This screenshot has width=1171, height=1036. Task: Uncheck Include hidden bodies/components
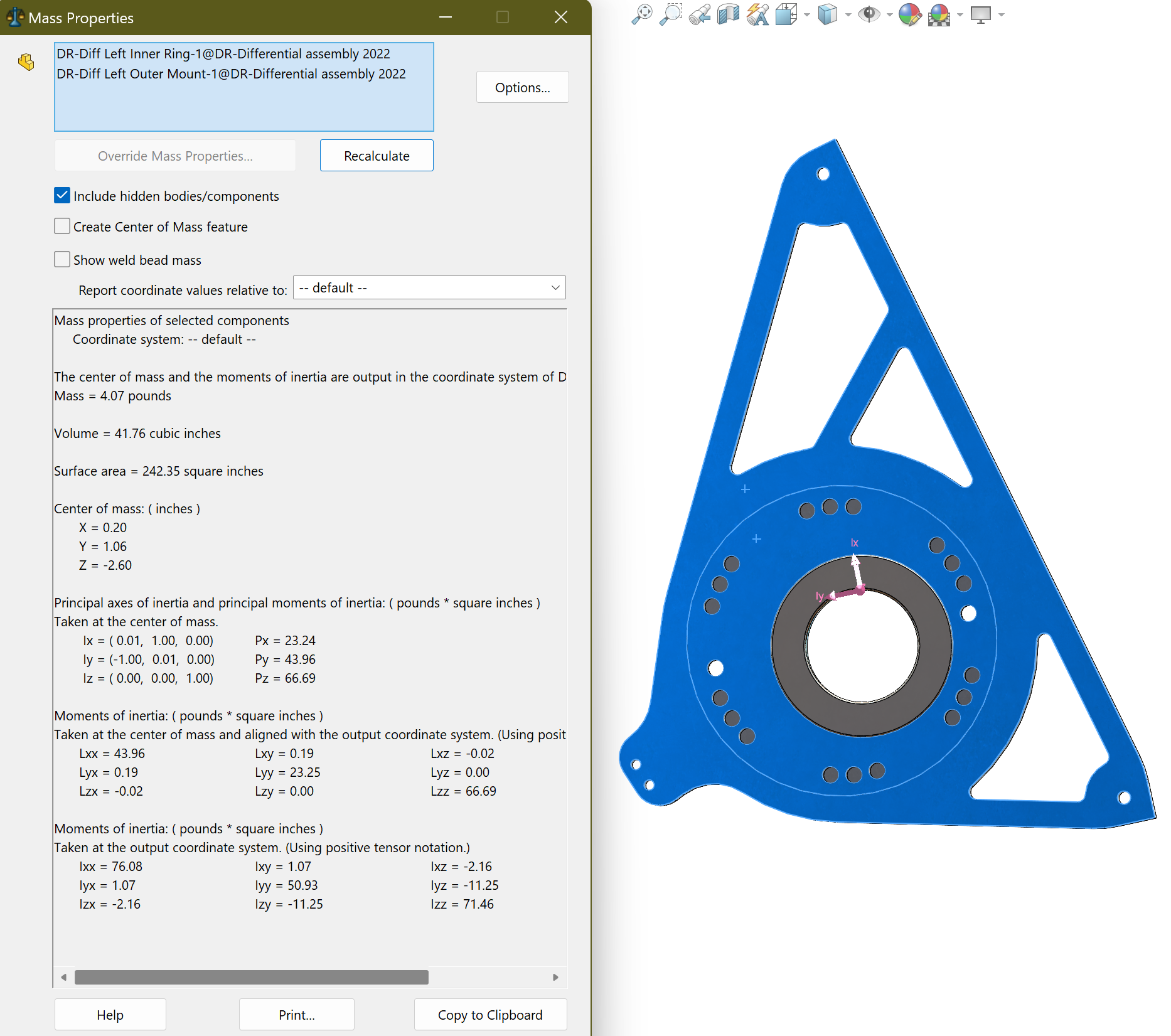click(x=62, y=195)
